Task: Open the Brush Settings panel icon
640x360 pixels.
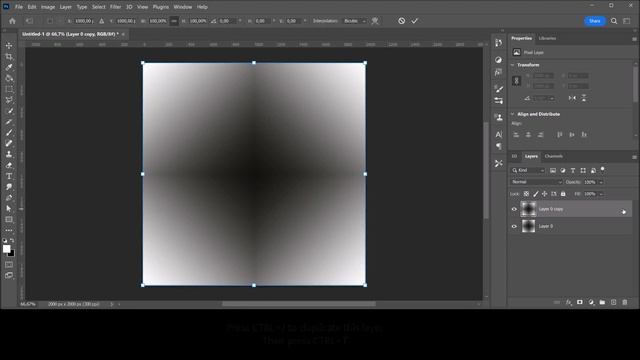Action: click(498, 89)
